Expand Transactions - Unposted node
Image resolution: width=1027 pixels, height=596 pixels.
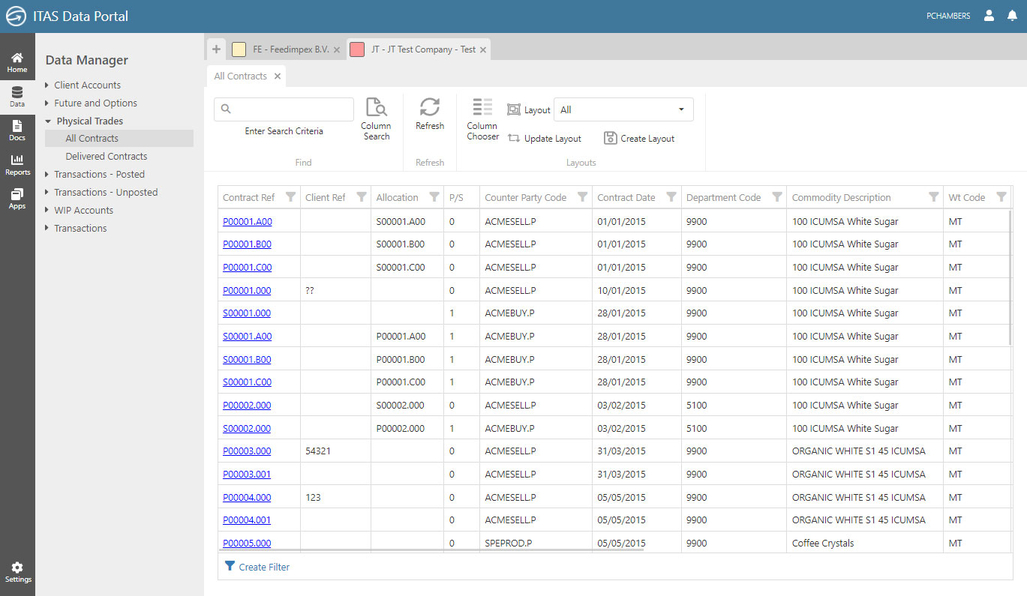tap(47, 192)
